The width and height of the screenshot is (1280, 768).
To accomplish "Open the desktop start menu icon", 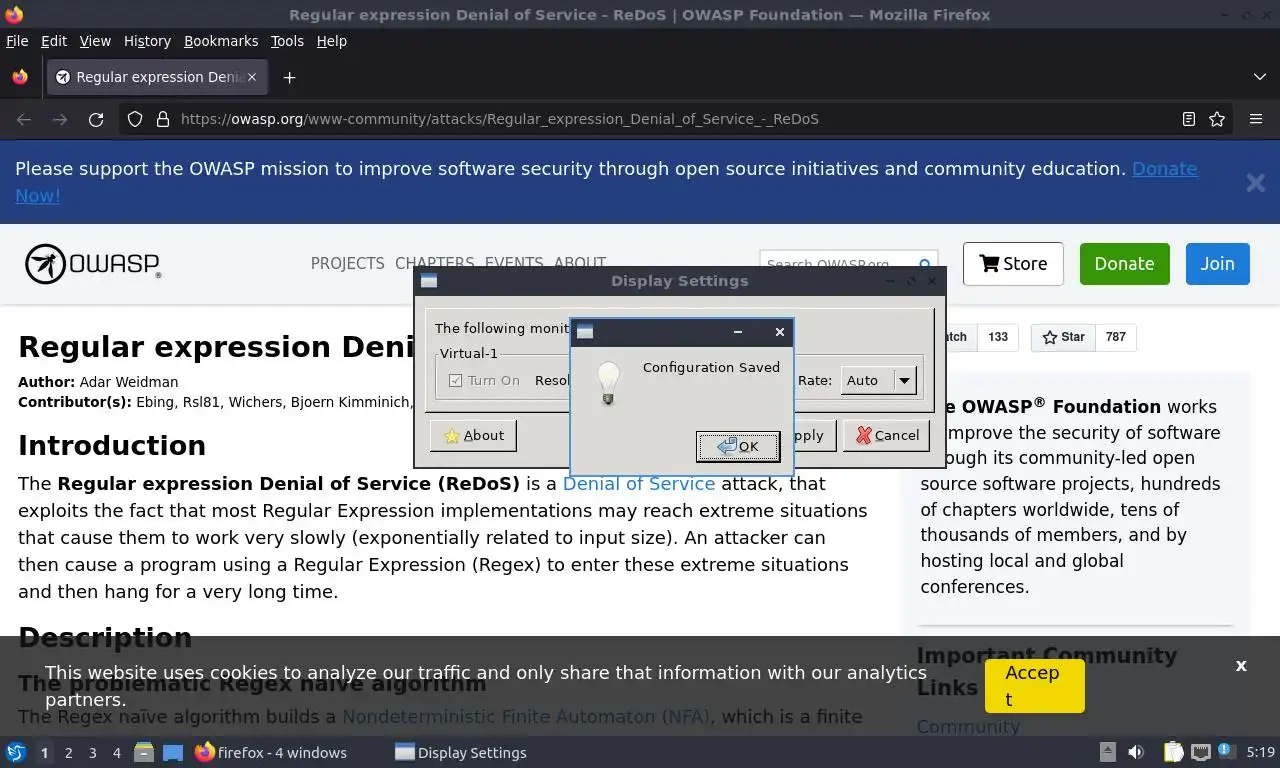I will pyautogui.click(x=16, y=753).
